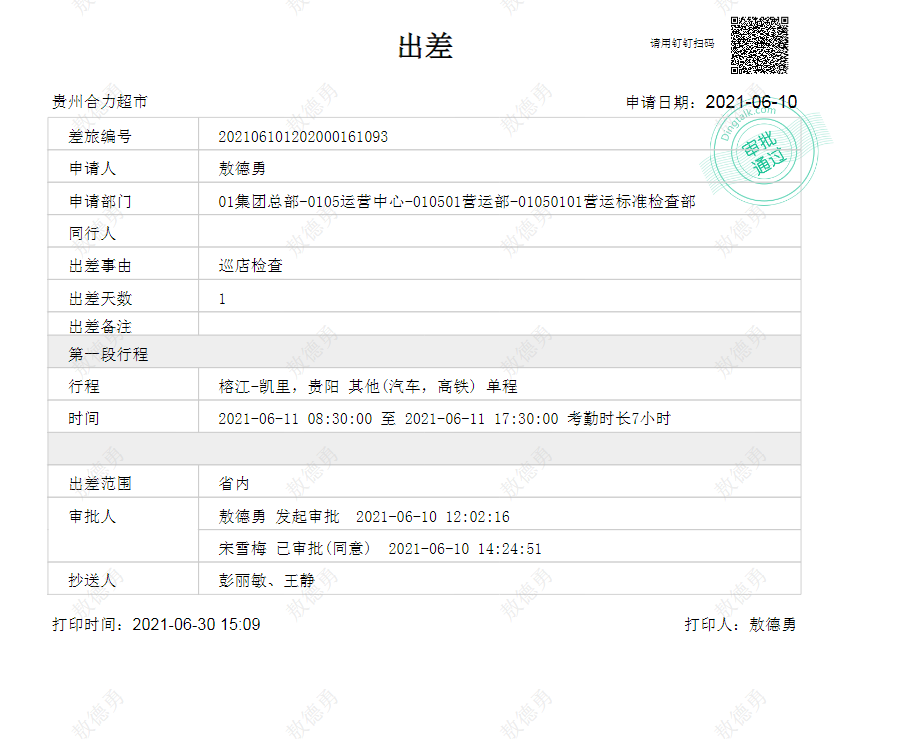Click the 省内 travel scope value
The width and height of the screenshot is (902, 739).
coord(233,484)
